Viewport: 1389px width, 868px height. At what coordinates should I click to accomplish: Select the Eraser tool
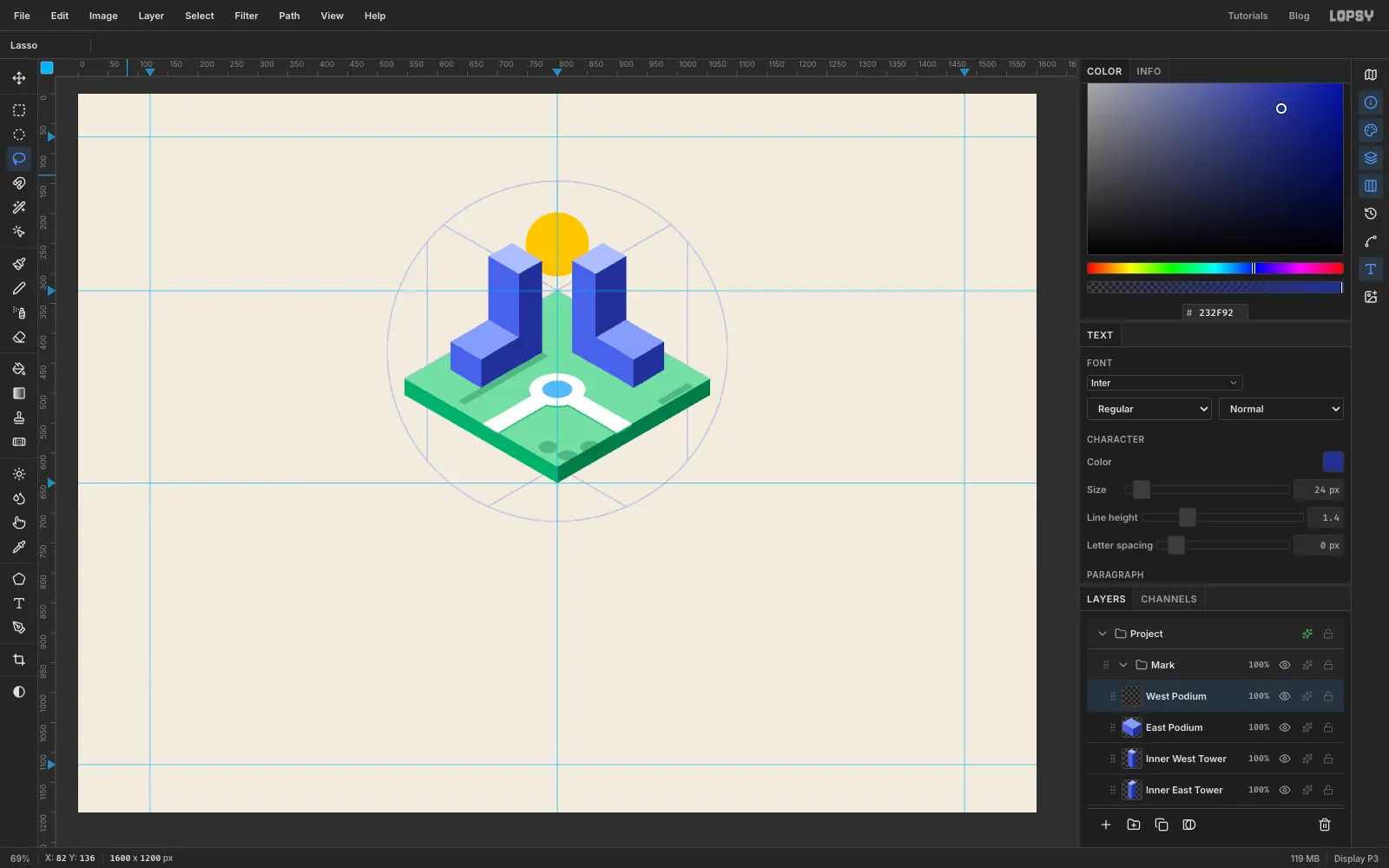click(x=19, y=337)
